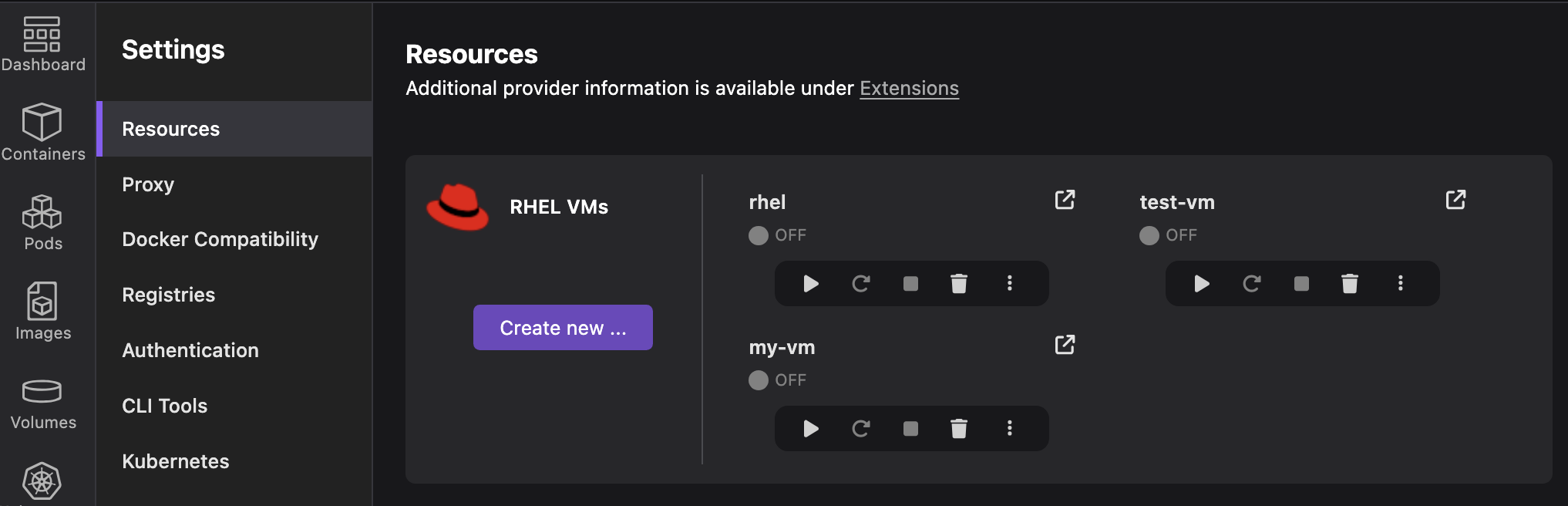Start the rhel virtual machine
This screenshot has width=1568, height=506.
click(x=810, y=284)
